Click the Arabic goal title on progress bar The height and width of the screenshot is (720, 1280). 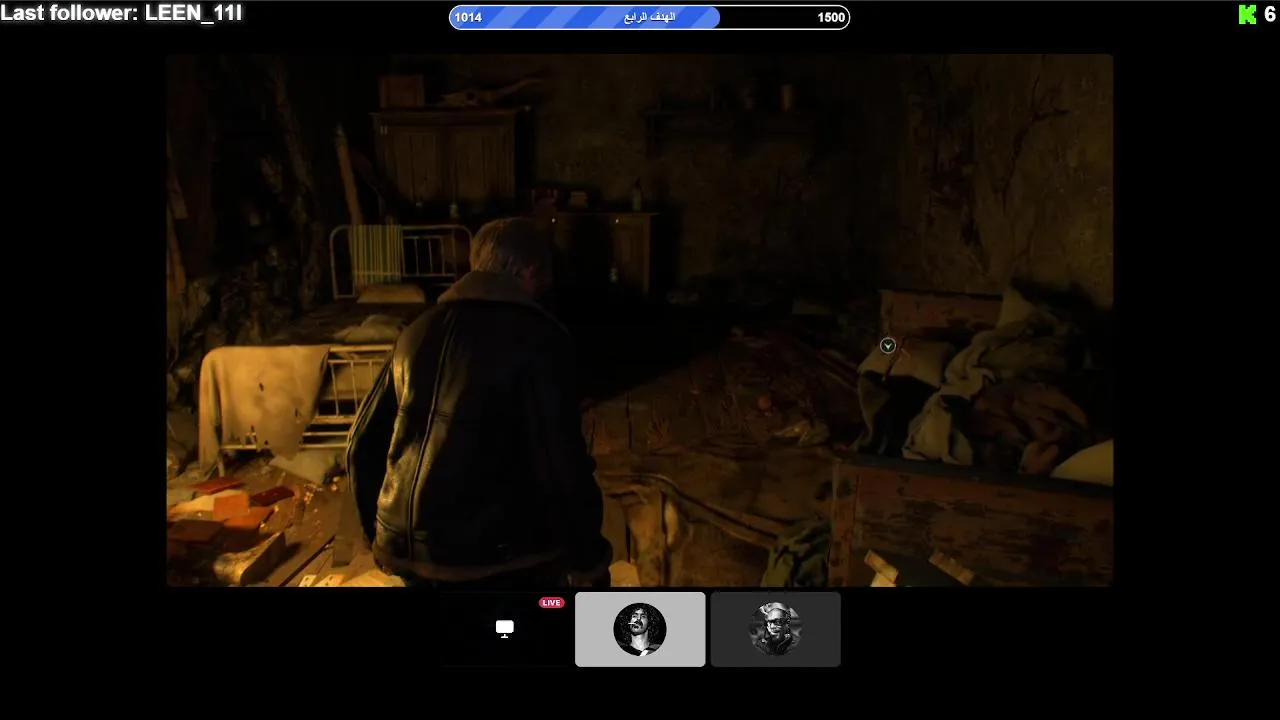tap(650, 17)
